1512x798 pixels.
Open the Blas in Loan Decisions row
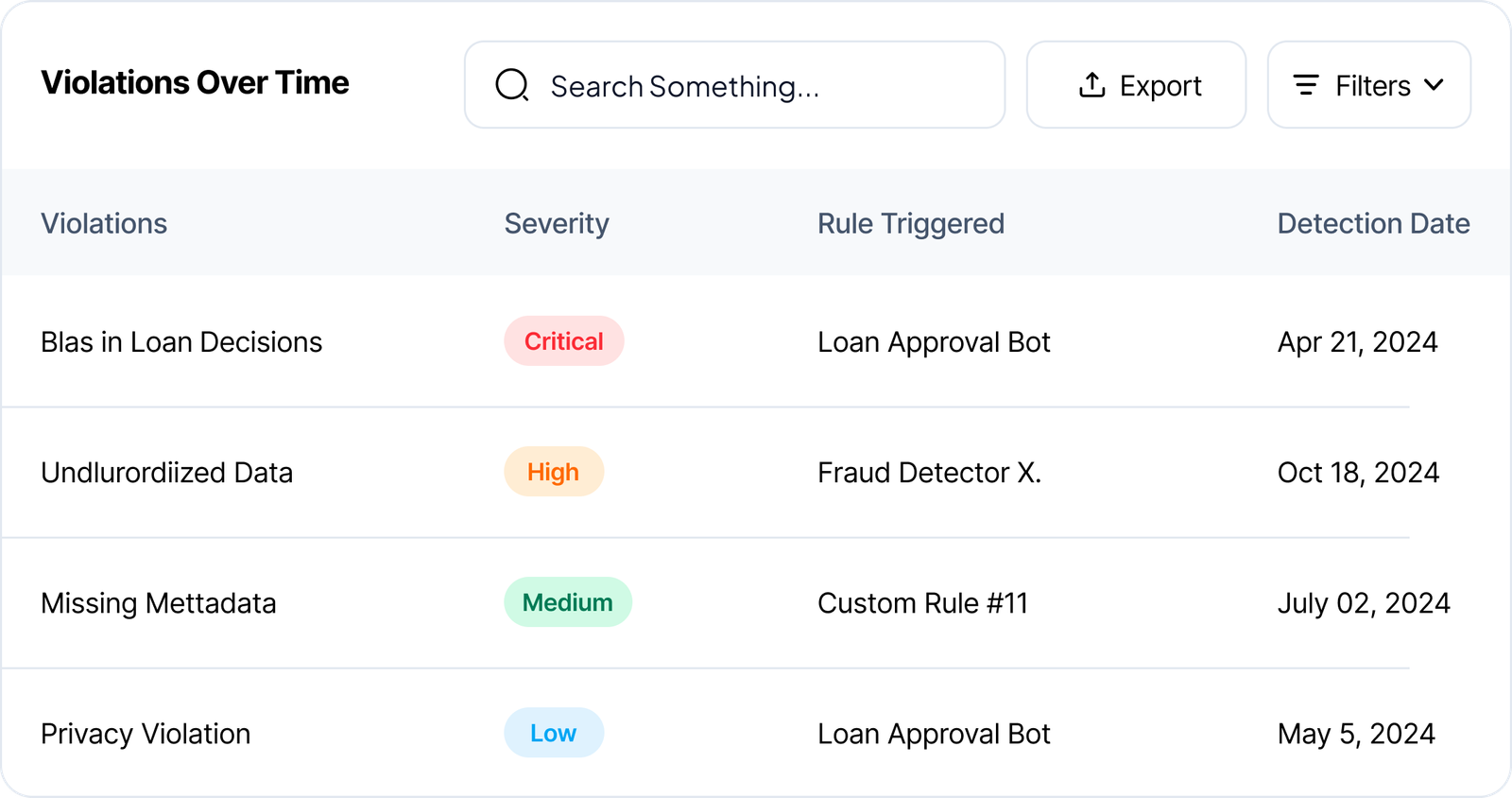click(181, 341)
